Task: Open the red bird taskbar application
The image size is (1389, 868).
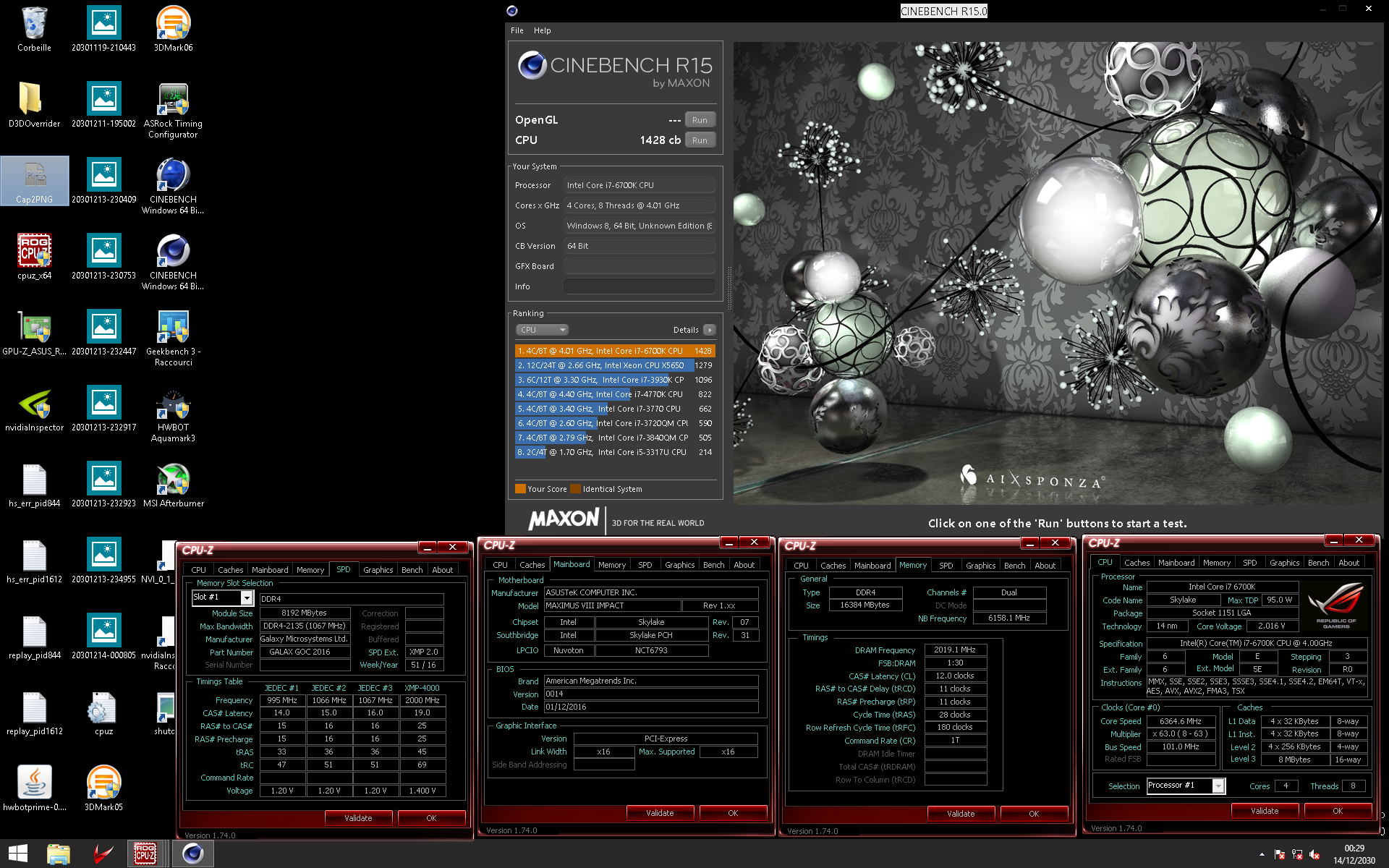Action: pos(103,854)
